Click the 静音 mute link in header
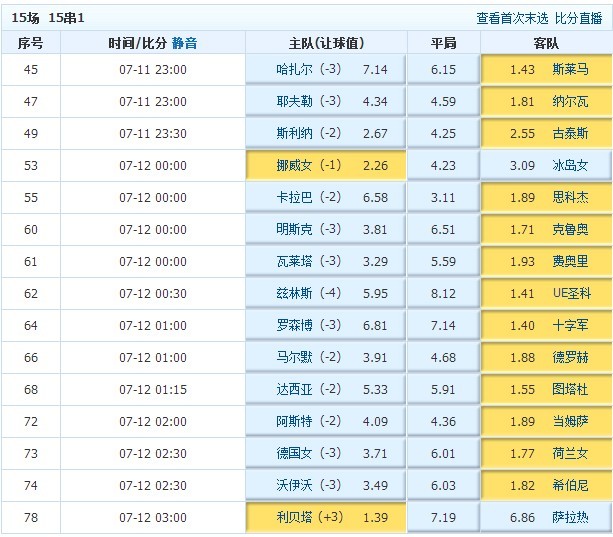Image resolution: width=613 pixels, height=537 pixels. pyautogui.click(x=184, y=43)
